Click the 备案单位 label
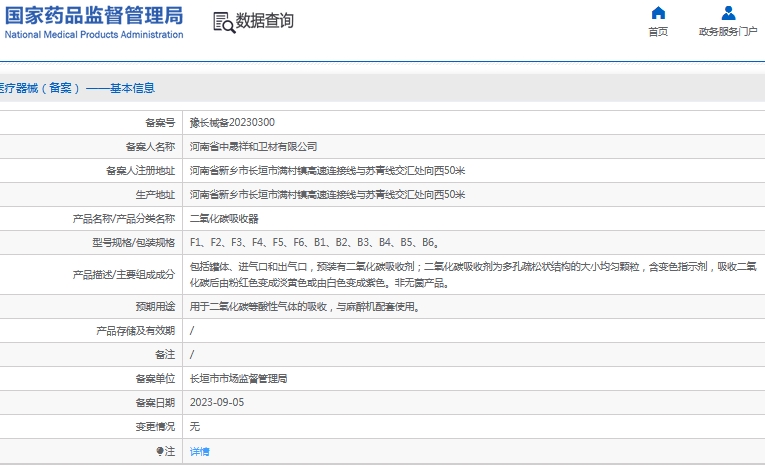765x467 pixels. tap(155, 379)
